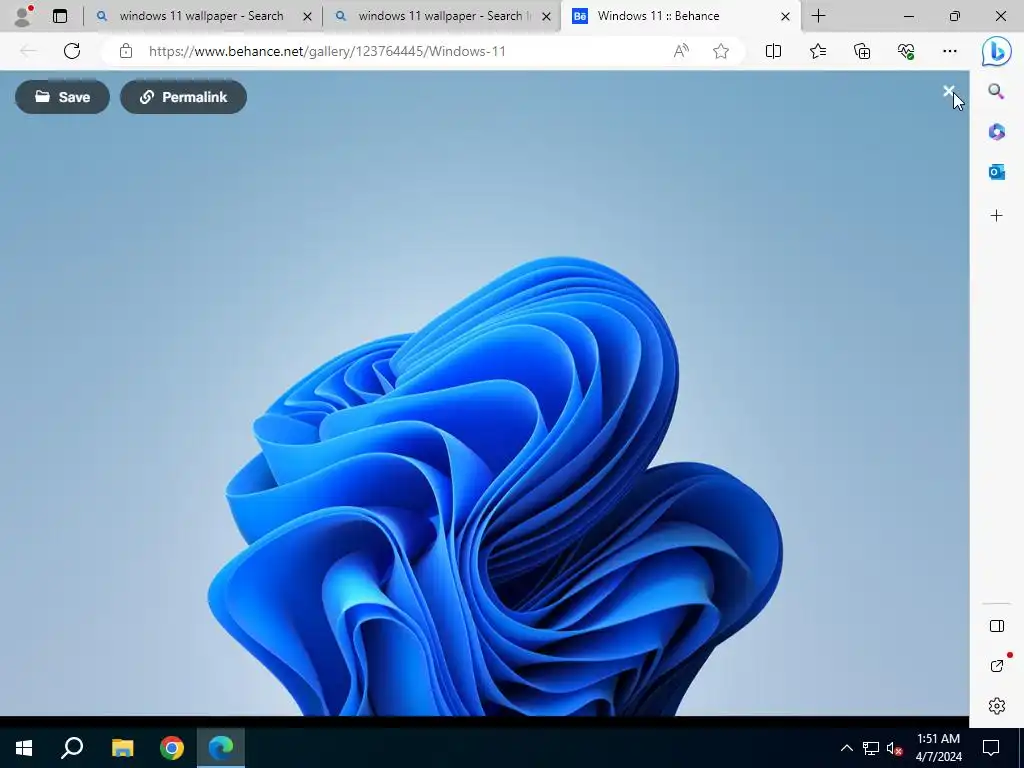Open link in external window sidebar icon
The image size is (1024, 768).
(x=997, y=665)
